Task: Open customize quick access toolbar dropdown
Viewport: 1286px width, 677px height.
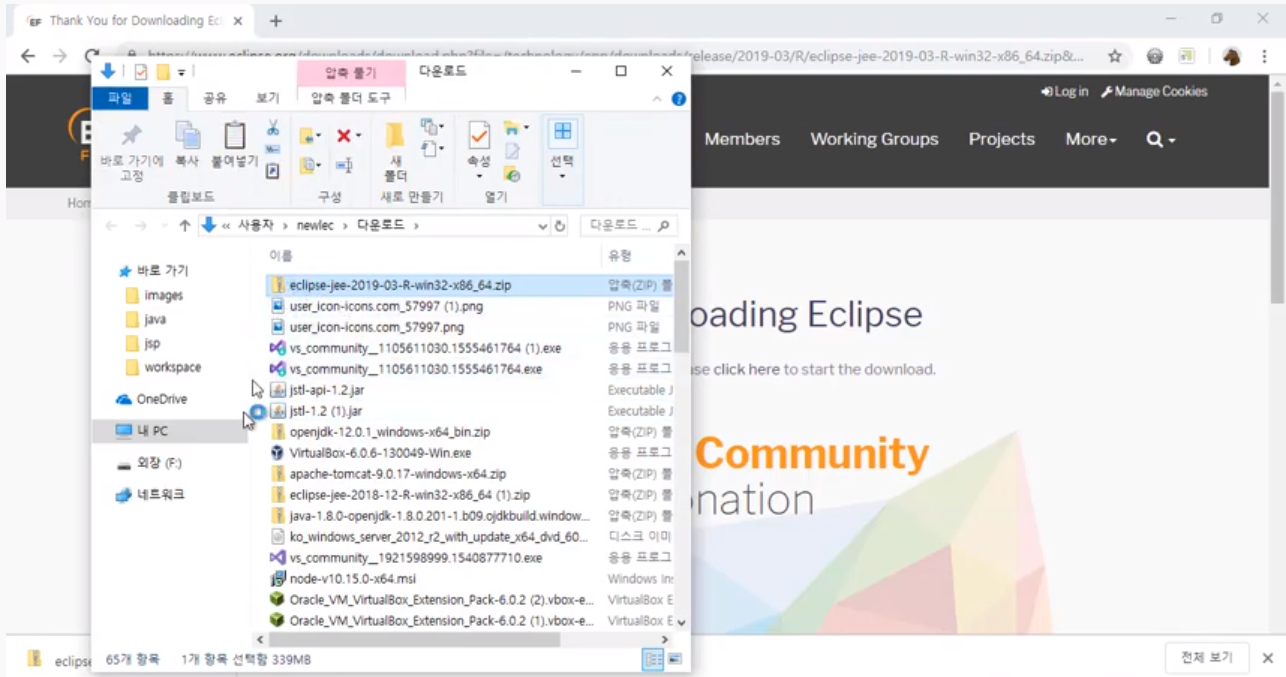Action: 182,72
